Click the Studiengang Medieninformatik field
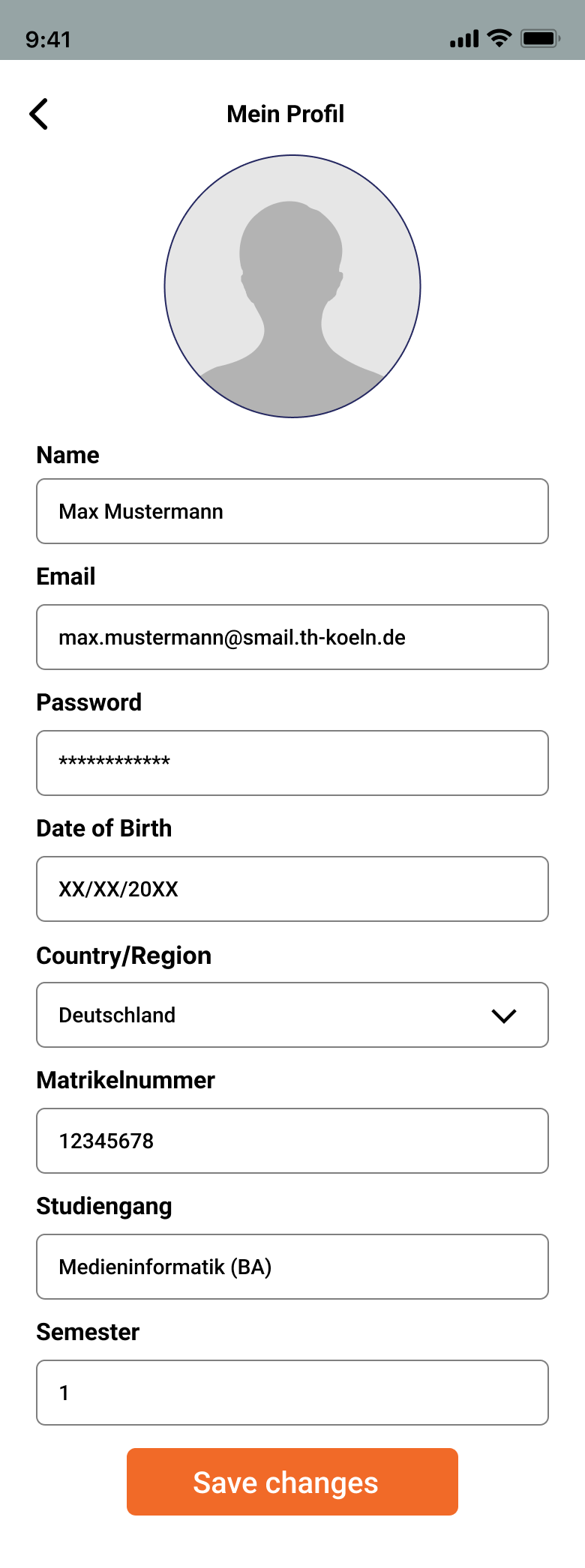This screenshot has width=585, height=1568. [x=292, y=1267]
